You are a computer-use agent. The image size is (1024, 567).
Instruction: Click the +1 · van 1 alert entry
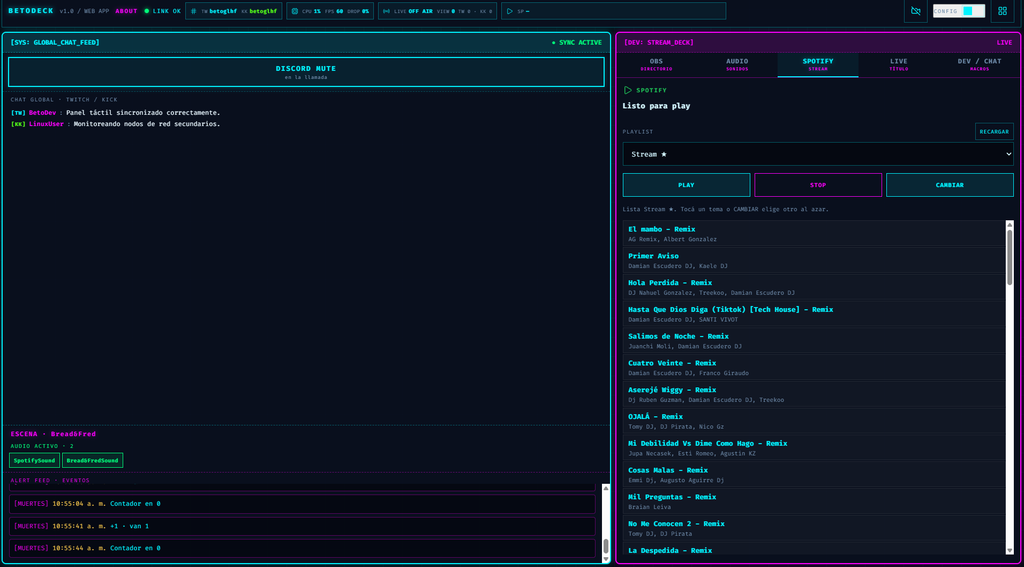tap(302, 526)
